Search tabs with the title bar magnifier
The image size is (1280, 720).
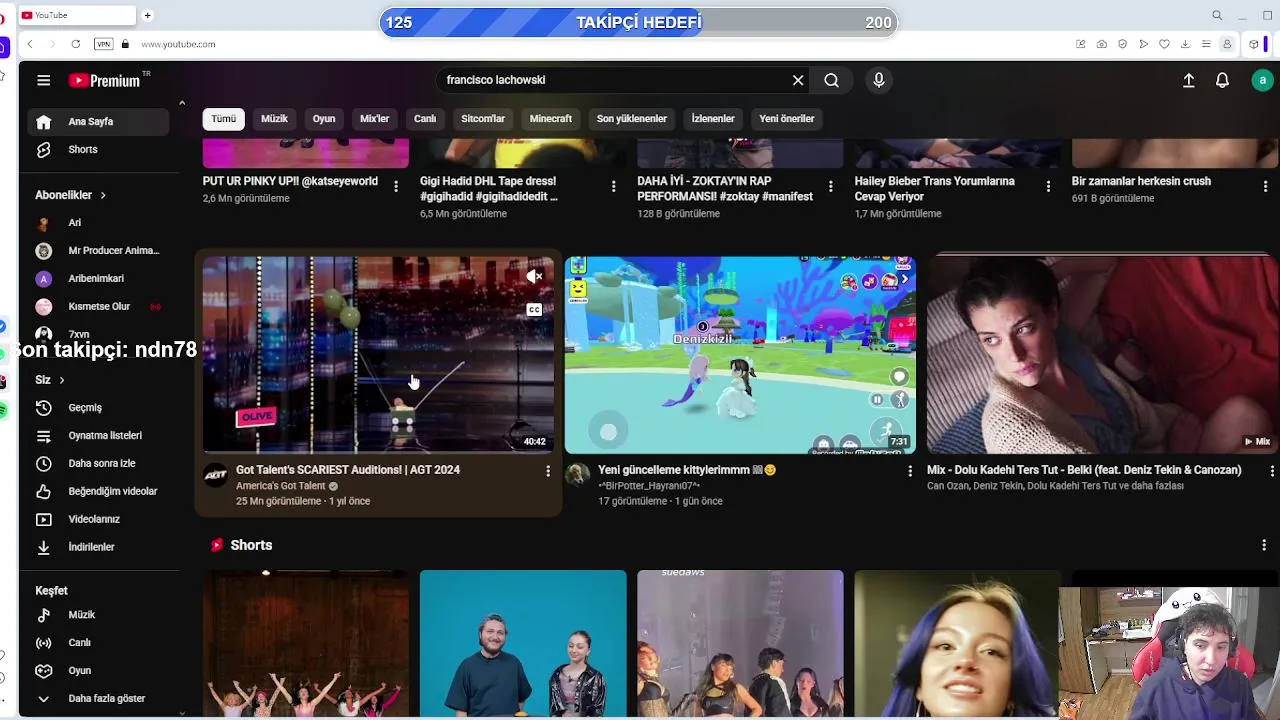(x=1217, y=15)
